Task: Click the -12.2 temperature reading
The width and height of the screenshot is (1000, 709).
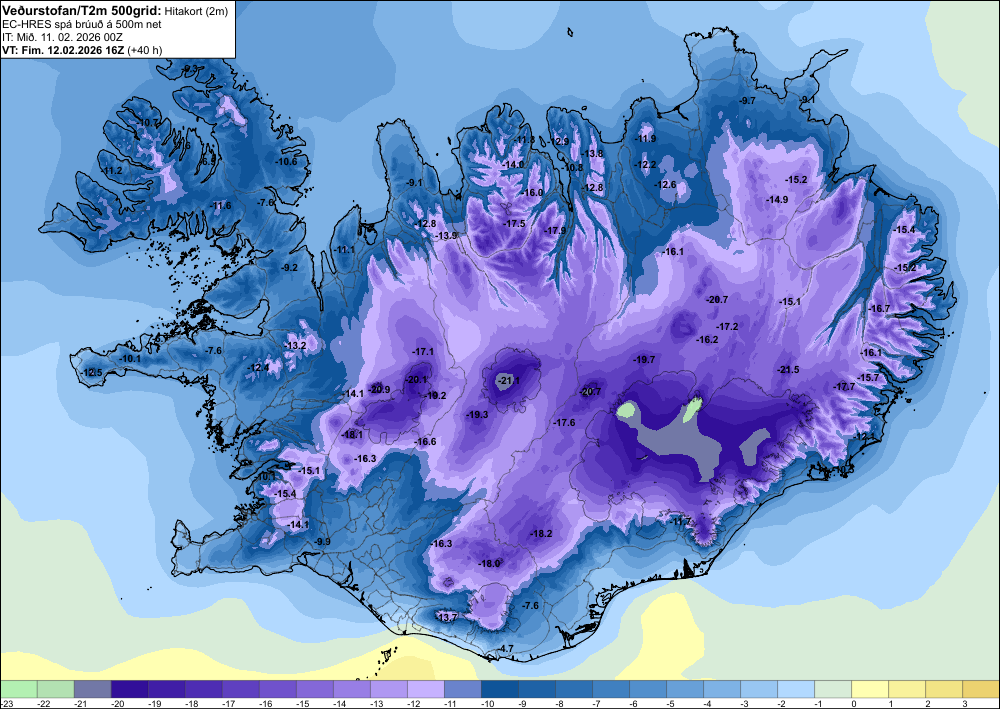Action: 645,164
